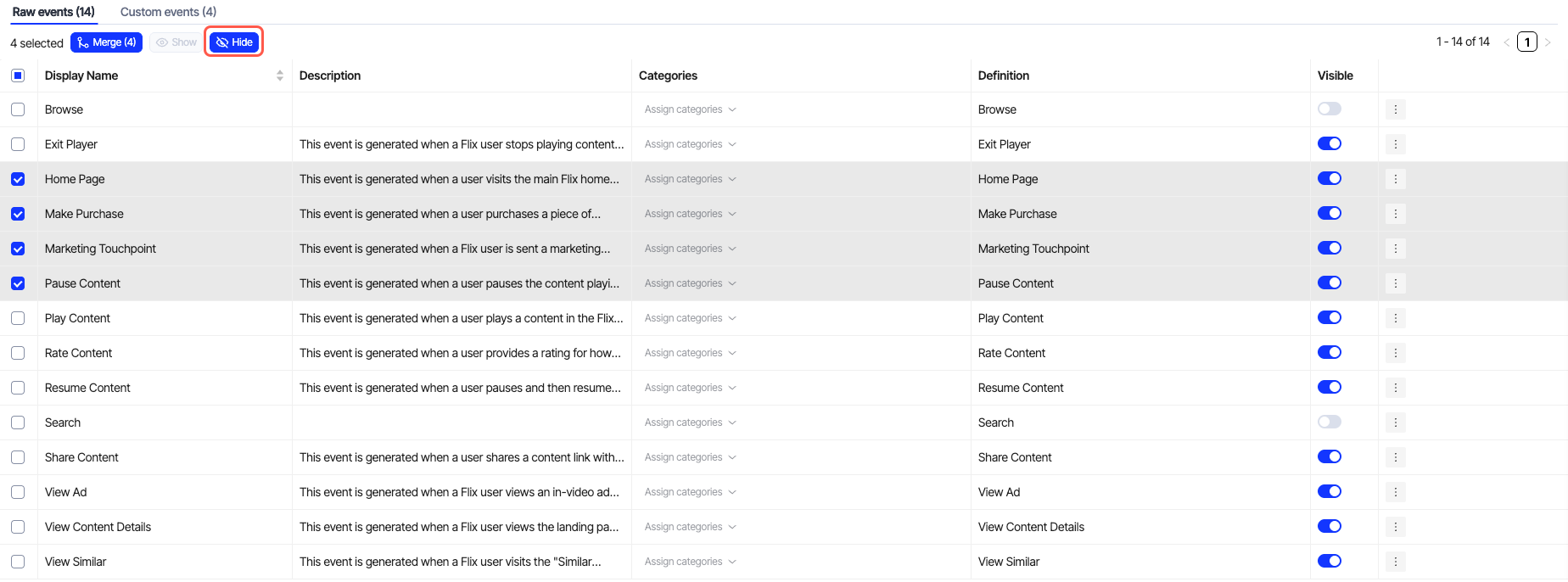Turn off the Rate Content visible switch
The height and width of the screenshot is (582, 1568).
click(1329, 352)
